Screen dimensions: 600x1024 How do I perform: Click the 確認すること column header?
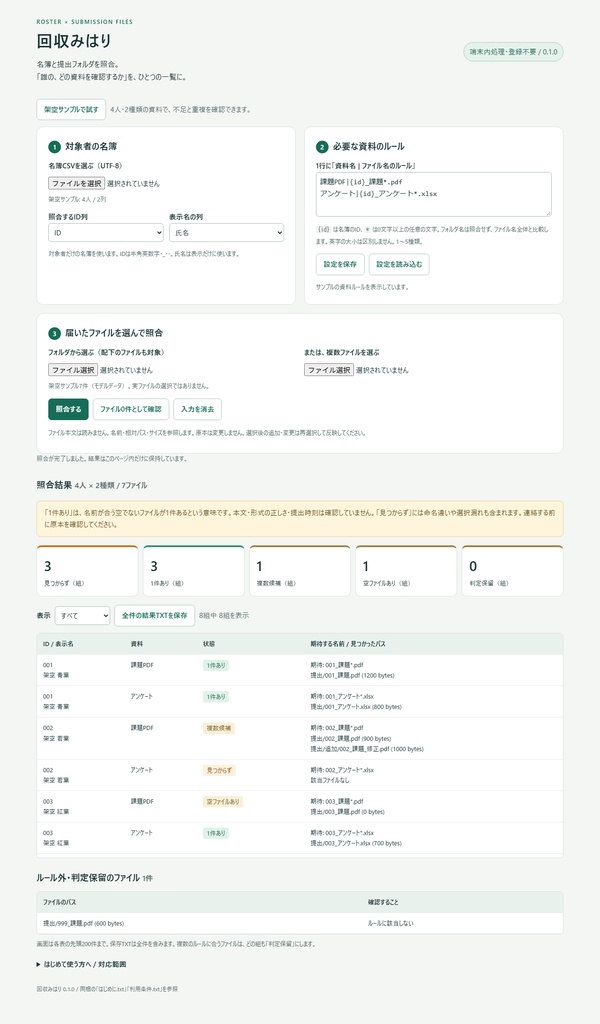coord(383,903)
